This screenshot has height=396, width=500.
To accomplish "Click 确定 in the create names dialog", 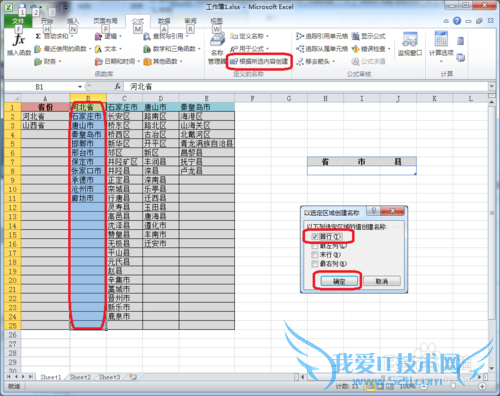I will [x=339, y=281].
